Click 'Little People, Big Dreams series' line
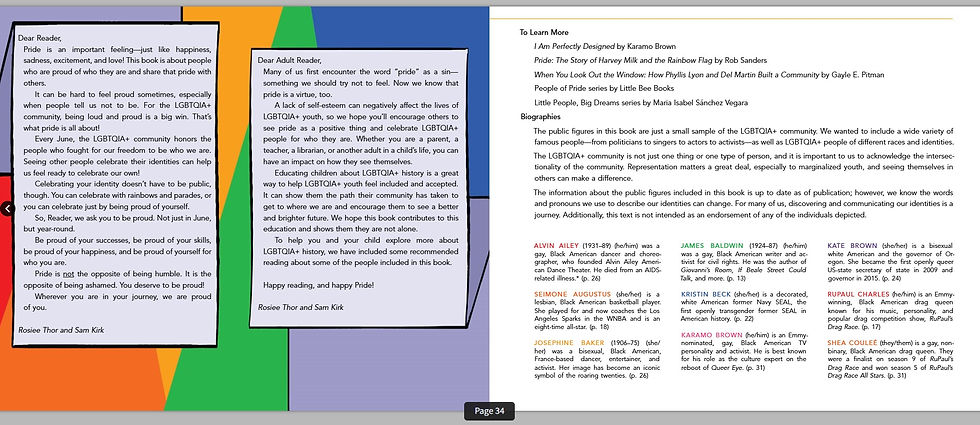This screenshot has height=425, width=980. point(641,103)
